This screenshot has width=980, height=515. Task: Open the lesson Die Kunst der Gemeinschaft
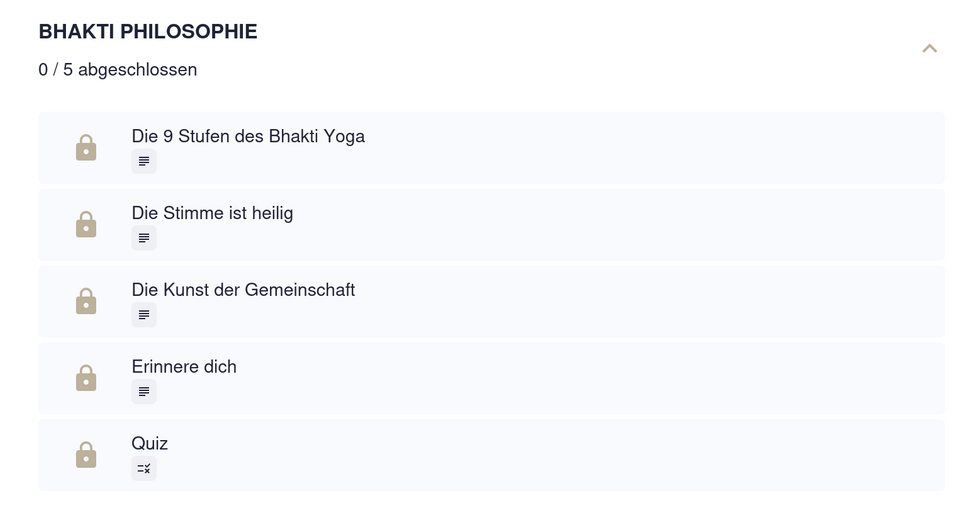pos(243,290)
